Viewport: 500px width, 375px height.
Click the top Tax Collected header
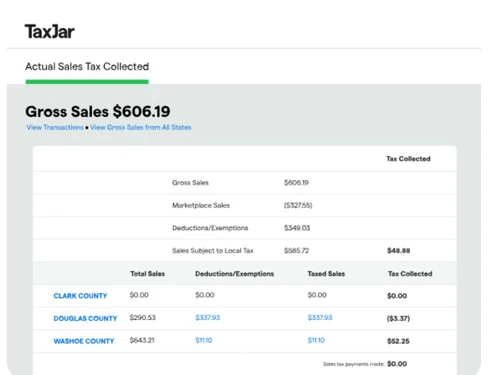(x=408, y=159)
